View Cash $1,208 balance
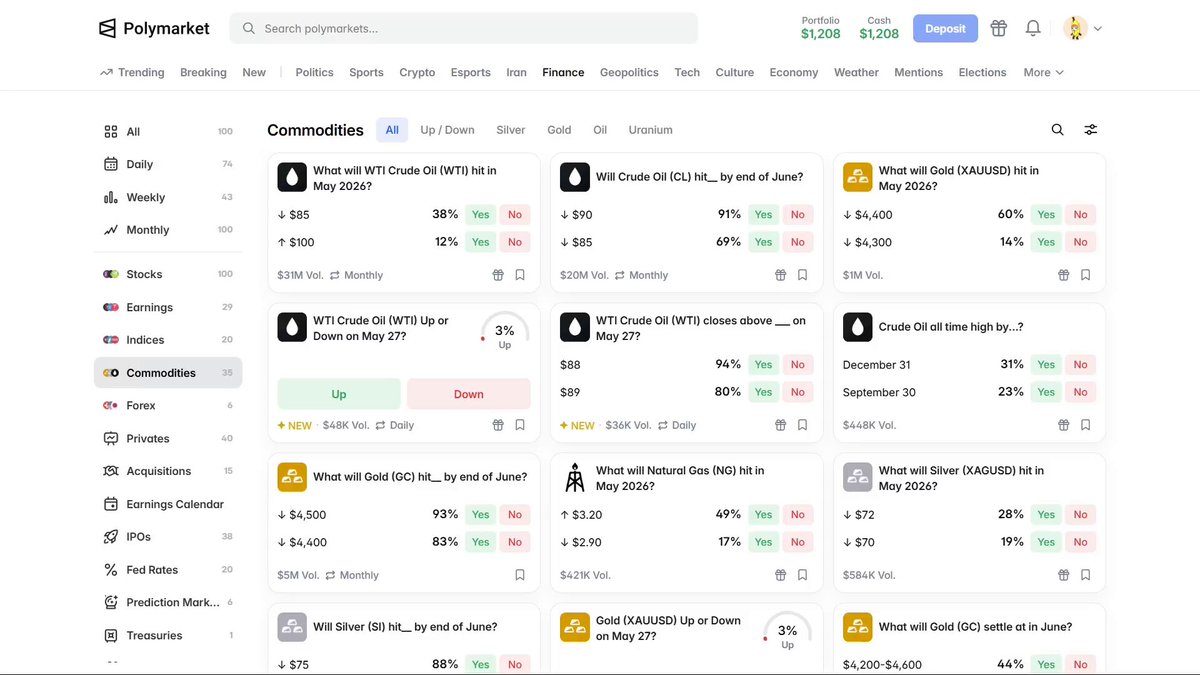Viewport: 1200px width, 675px height. click(x=879, y=28)
